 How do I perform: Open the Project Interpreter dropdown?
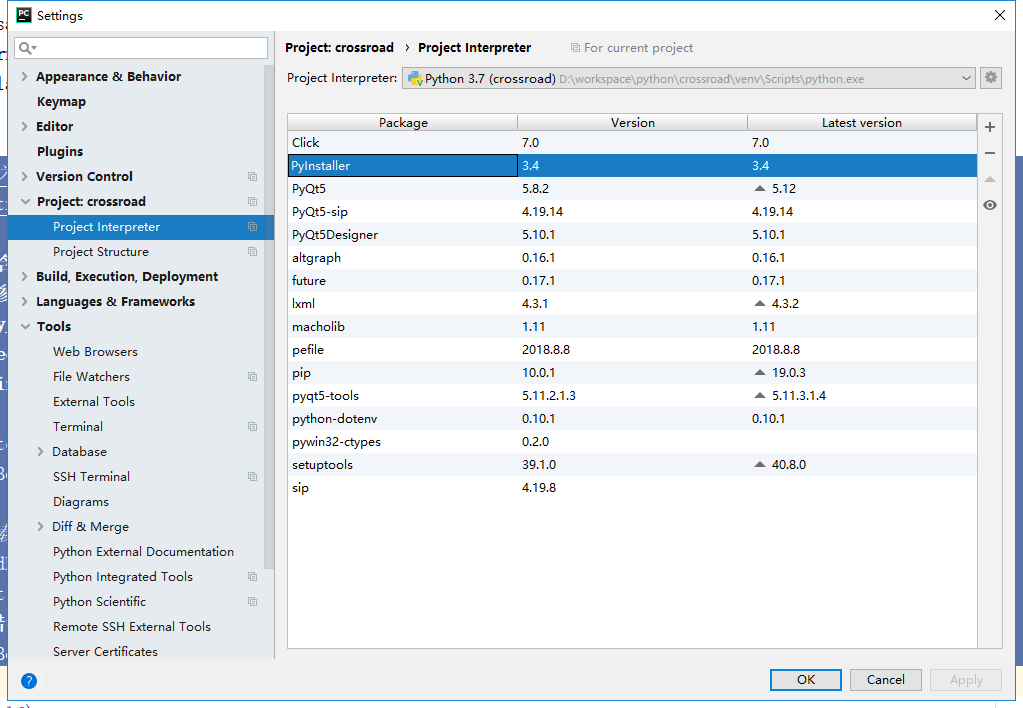coord(688,78)
